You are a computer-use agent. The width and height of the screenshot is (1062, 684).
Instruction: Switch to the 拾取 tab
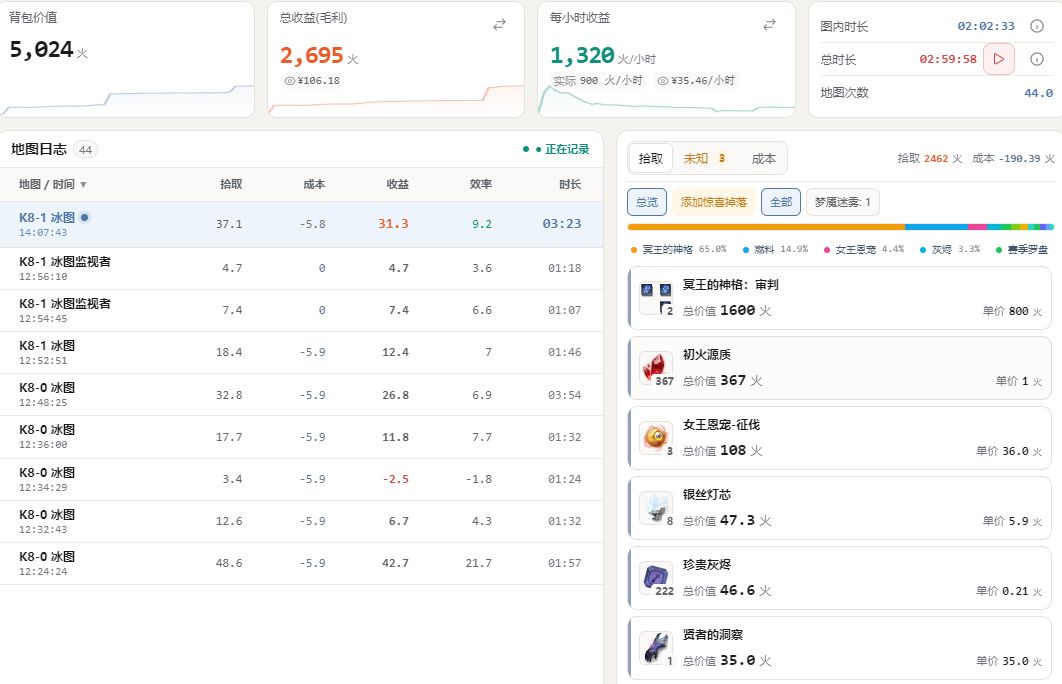point(650,158)
